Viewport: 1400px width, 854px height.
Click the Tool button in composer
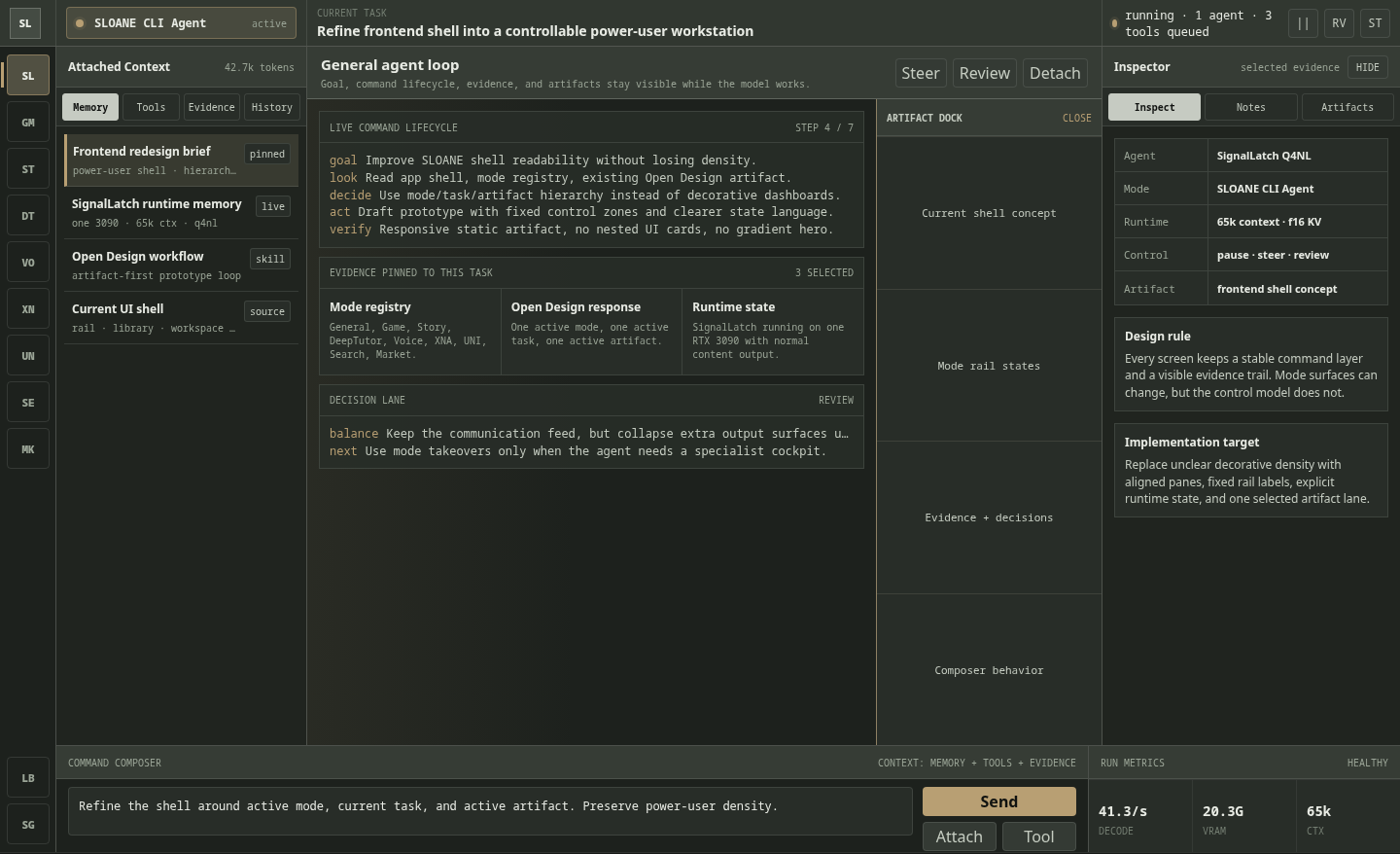point(1039,836)
